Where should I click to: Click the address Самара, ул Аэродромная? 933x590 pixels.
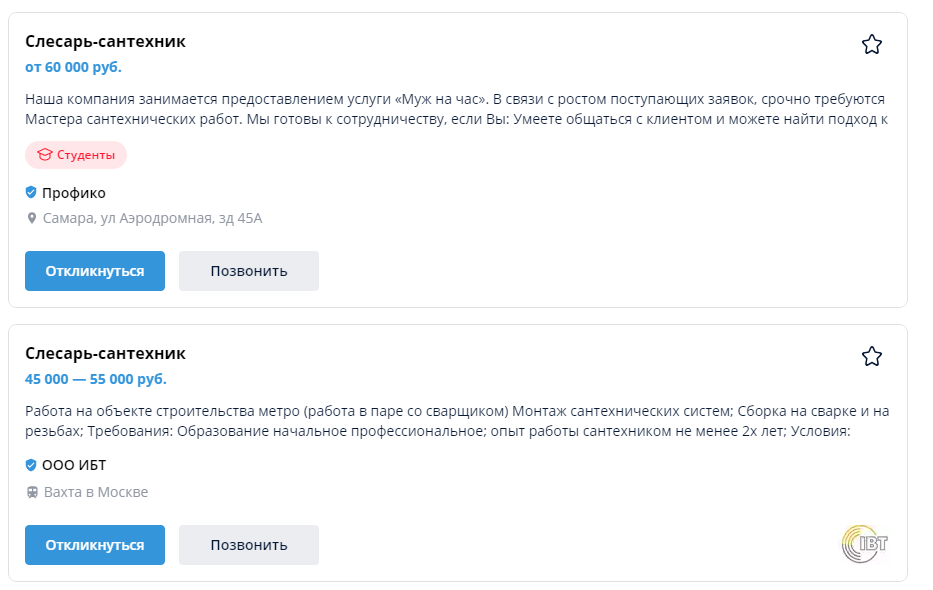click(x=152, y=218)
